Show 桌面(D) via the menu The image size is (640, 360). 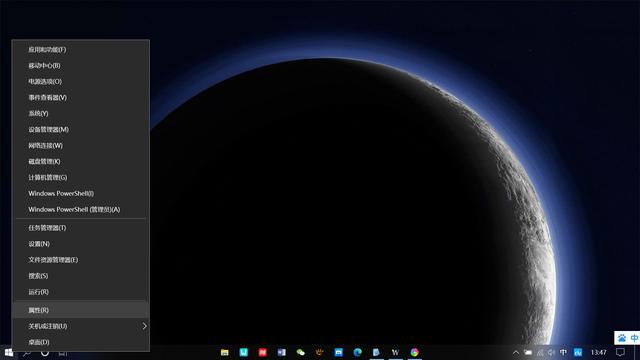coord(80,342)
